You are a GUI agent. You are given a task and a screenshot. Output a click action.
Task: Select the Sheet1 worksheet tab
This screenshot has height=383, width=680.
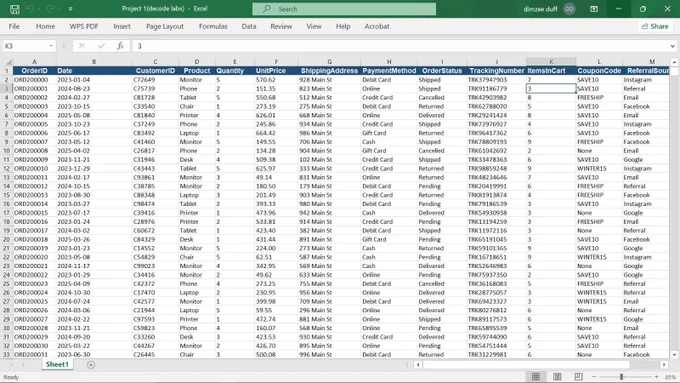click(57, 365)
